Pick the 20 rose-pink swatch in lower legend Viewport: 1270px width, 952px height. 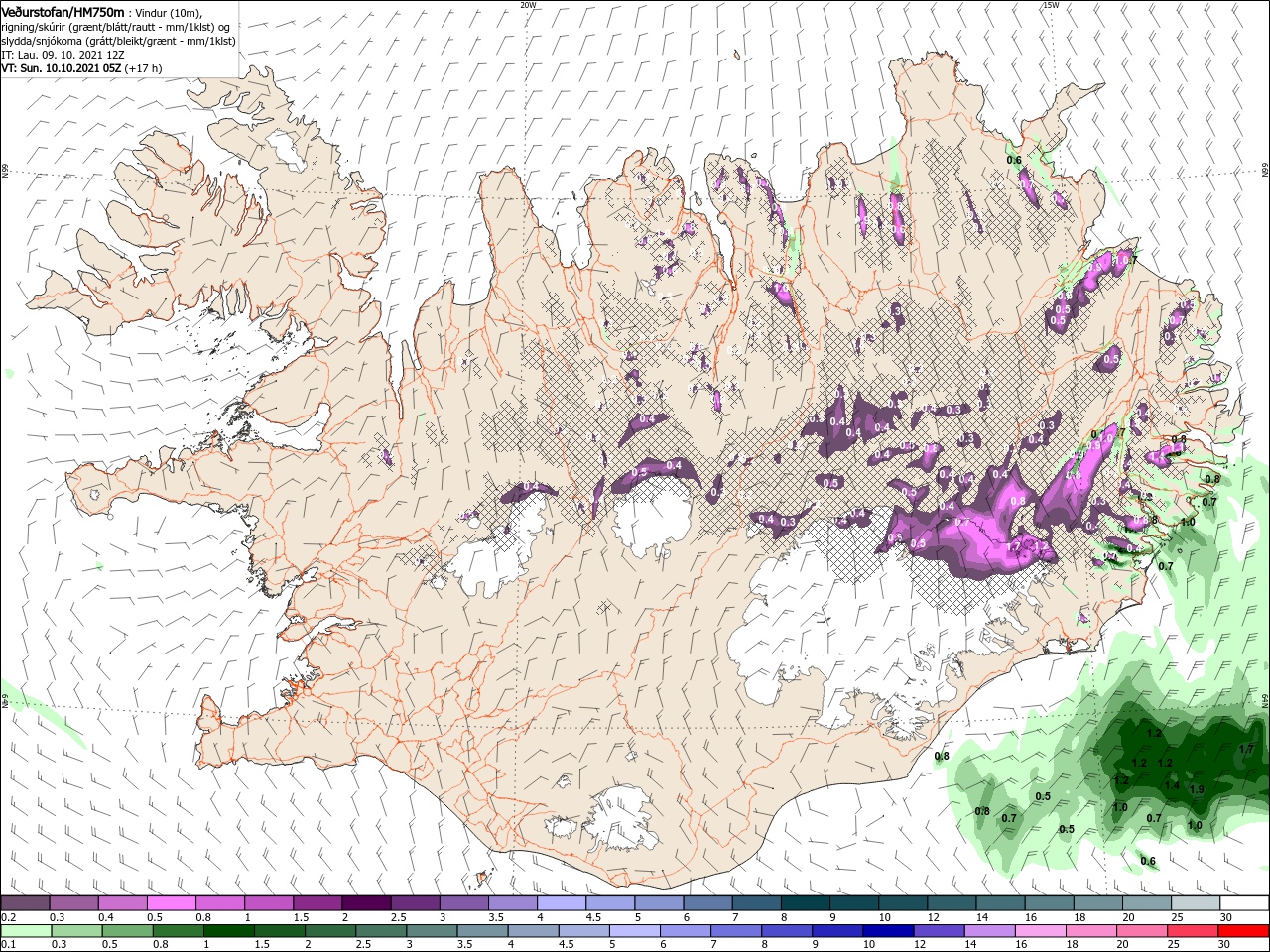(x=1142, y=930)
